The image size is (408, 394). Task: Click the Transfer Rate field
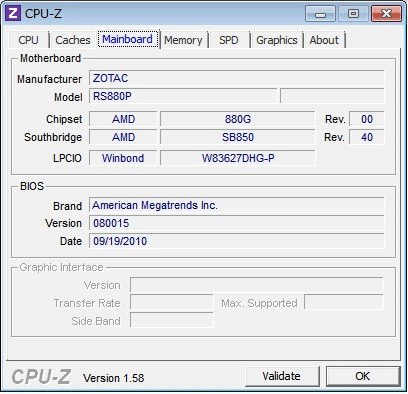171,302
